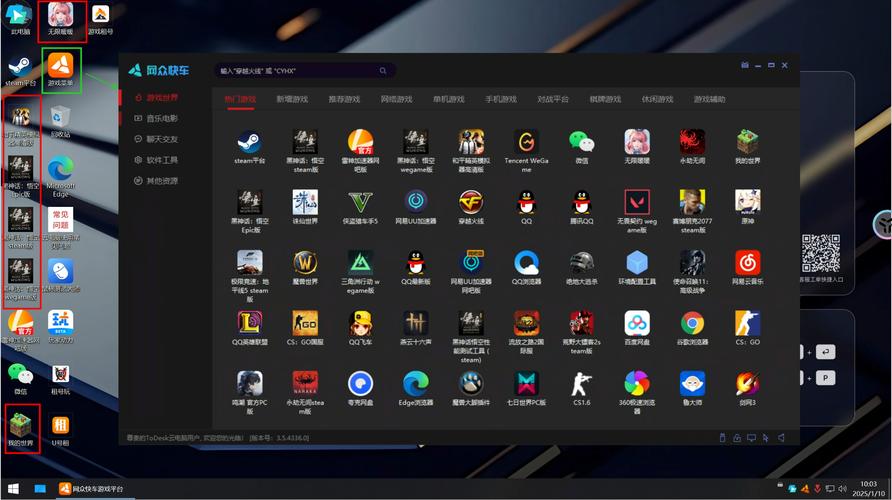Launch 魔兽世界 (World of Warcraft) icon
This screenshot has width=892, height=500.
tap(305, 262)
